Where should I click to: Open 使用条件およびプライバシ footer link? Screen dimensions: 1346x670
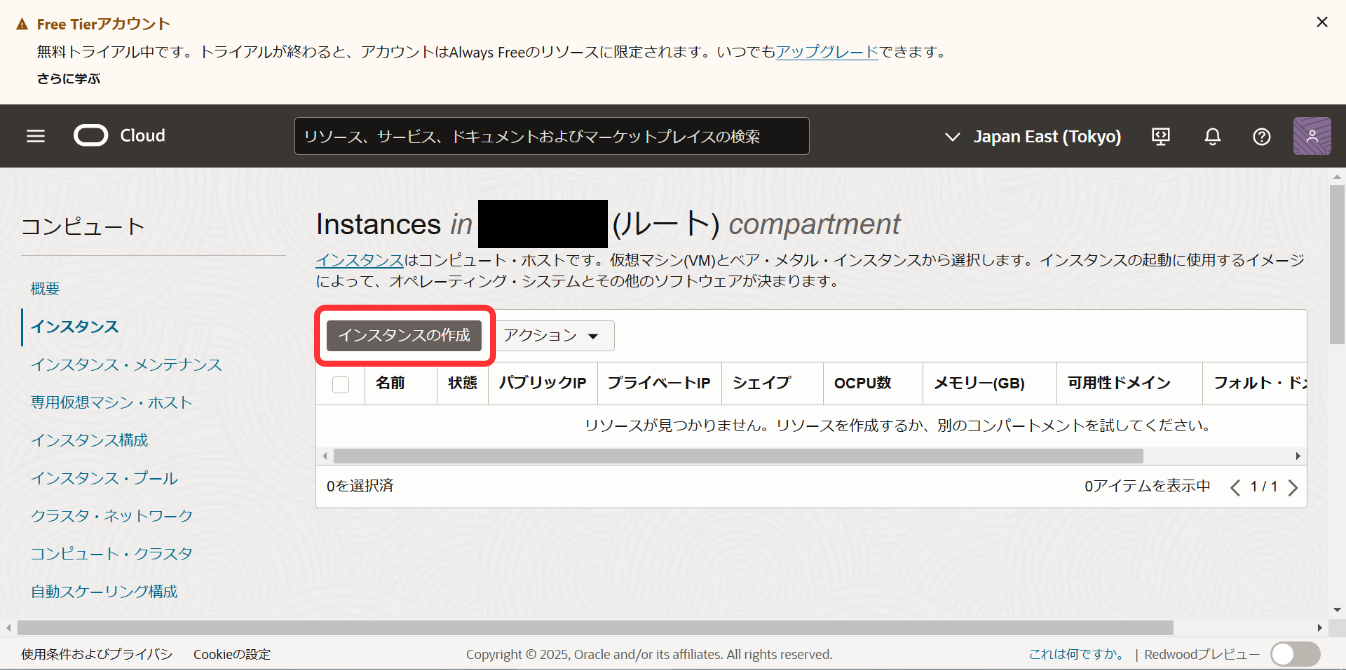[97, 654]
